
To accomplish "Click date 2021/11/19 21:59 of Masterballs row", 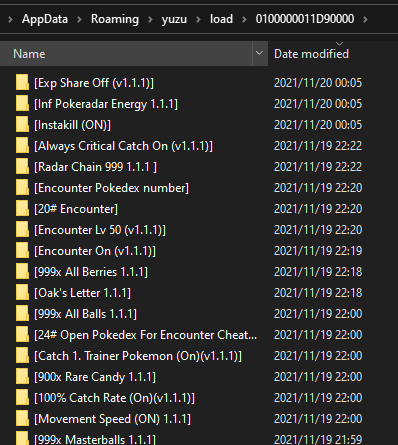I will (318, 439).
